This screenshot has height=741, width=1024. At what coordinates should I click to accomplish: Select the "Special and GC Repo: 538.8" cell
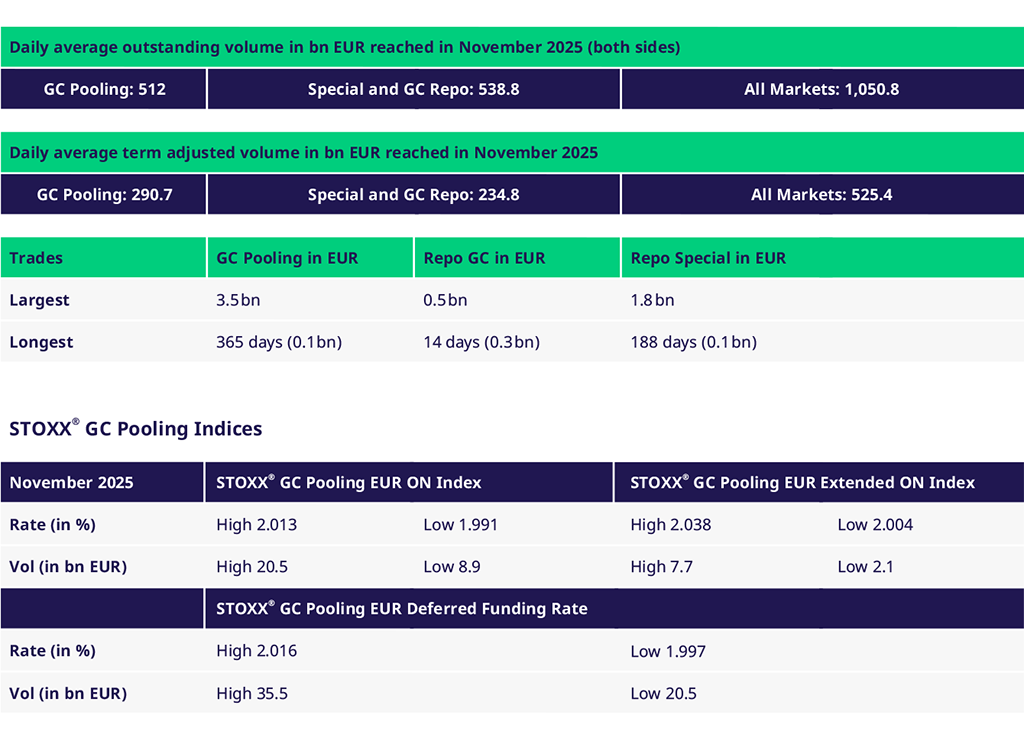[413, 89]
